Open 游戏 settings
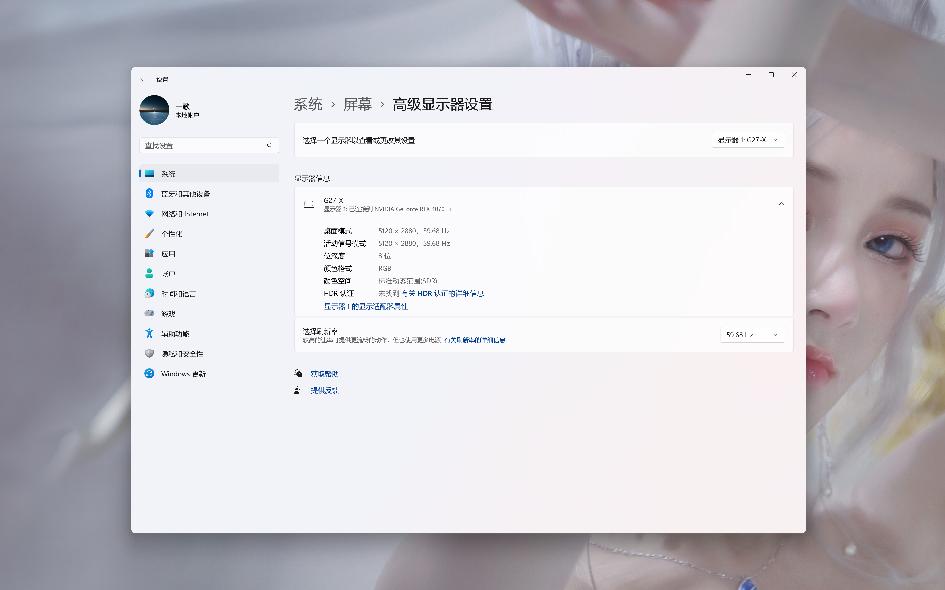The width and height of the screenshot is (945, 590). pyautogui.click(x=165, y=313)
